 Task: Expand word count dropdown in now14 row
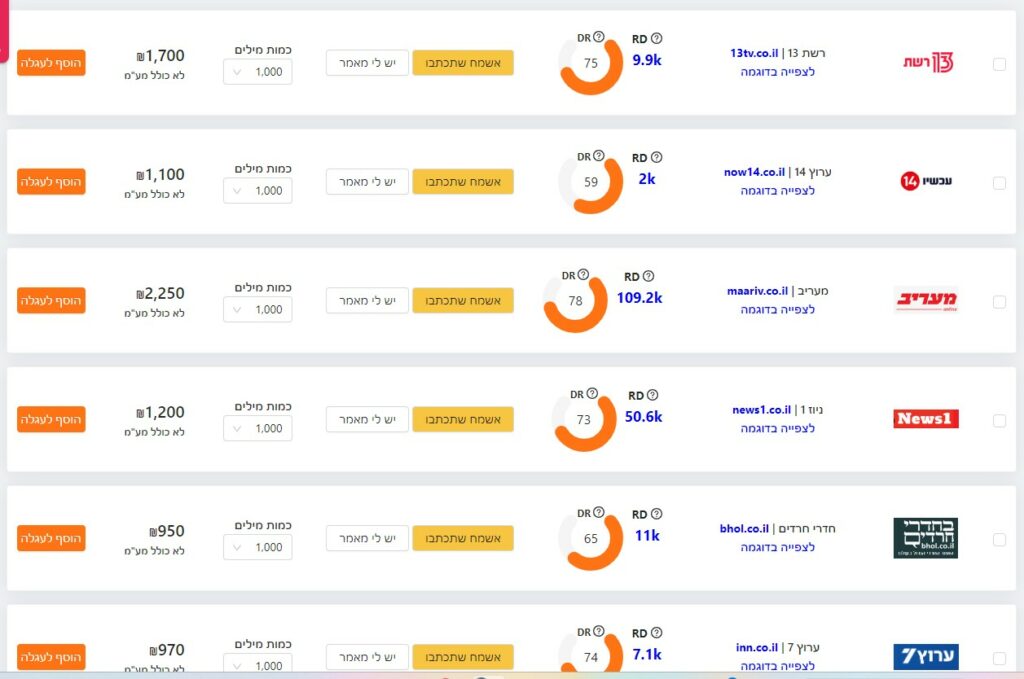point(258,191)
